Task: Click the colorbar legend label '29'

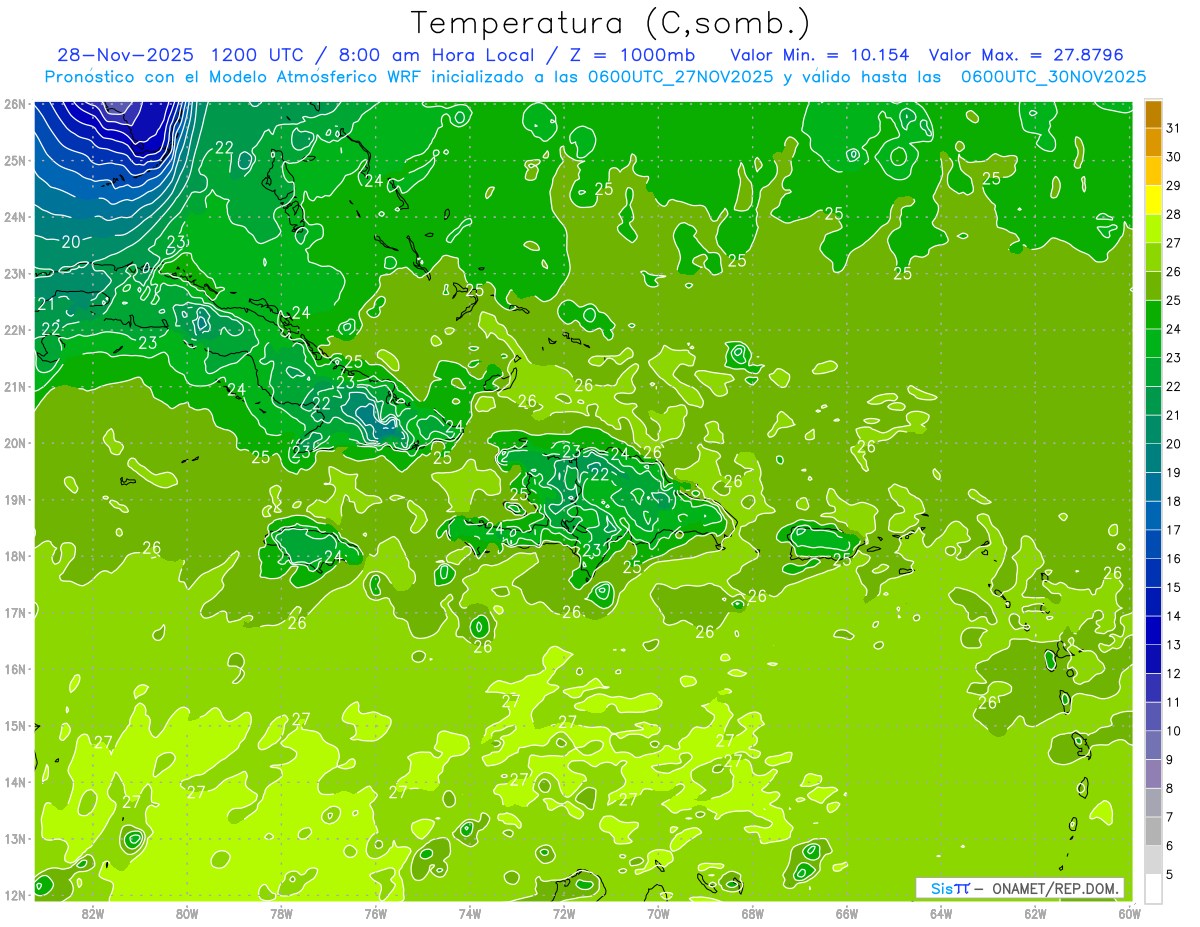Action: [x=1174, y=186]
